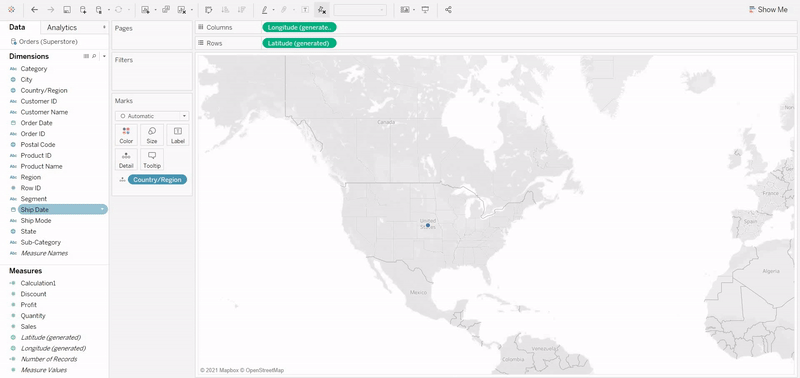Switch to the Data tab
Viewport: 800px width, 378px height.
click(x=17, y=27)
